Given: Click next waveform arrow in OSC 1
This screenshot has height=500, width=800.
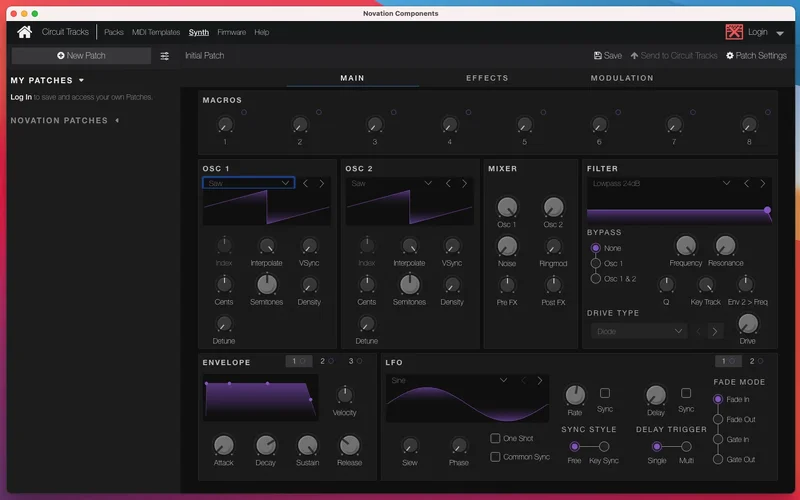Looking at the screenshot, I should tap(322, 183).
